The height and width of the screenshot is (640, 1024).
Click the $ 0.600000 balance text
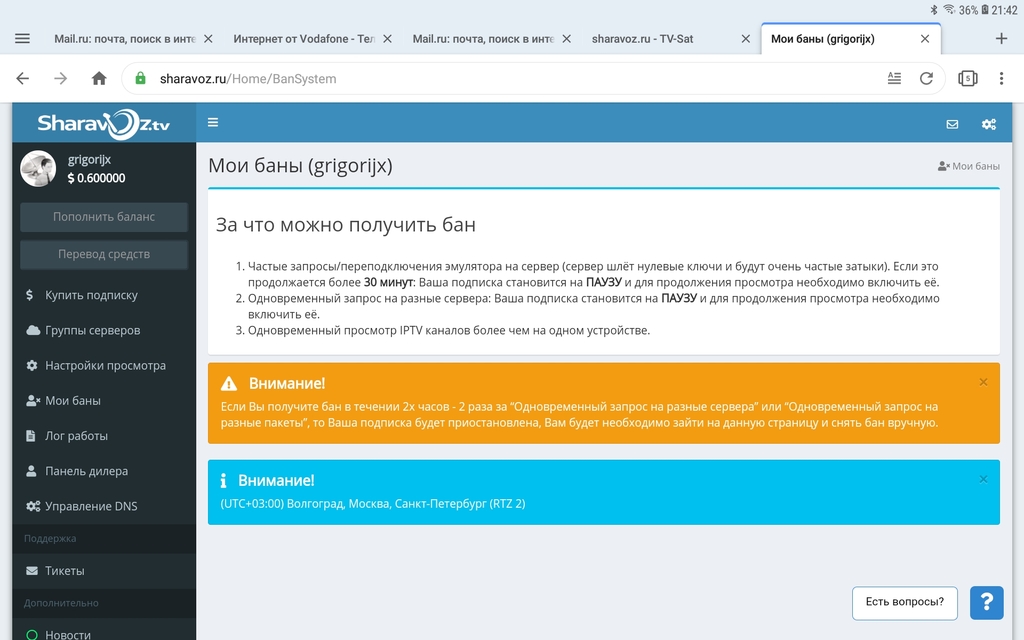96,178
